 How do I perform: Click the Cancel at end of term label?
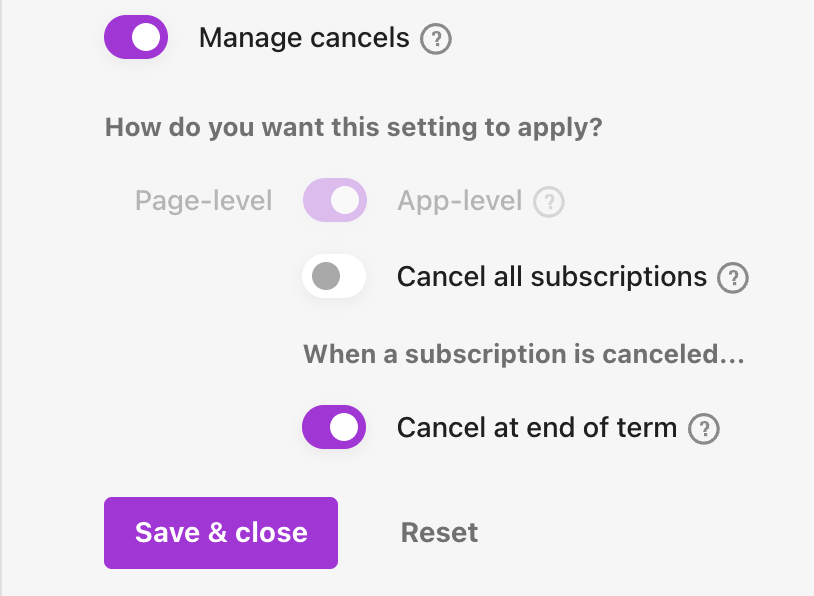pyautogui.click(x=537, y=428)
